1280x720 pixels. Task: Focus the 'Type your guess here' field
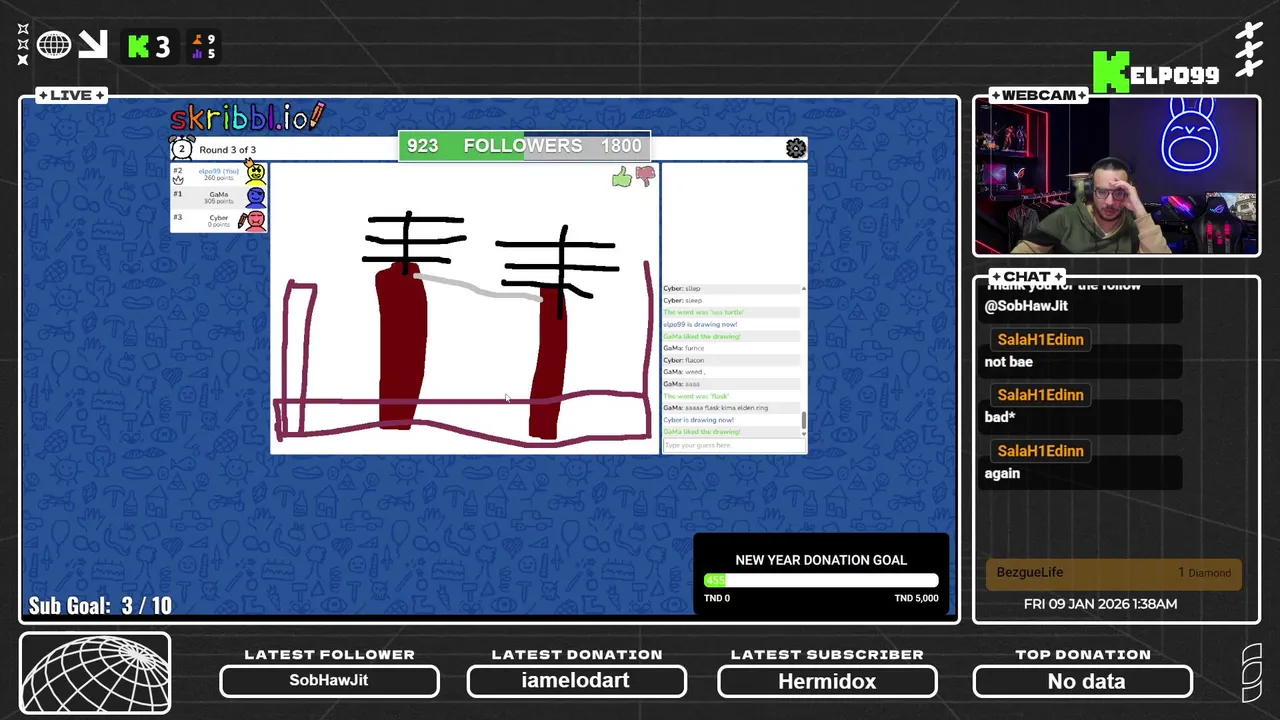[x=732, y=445]
